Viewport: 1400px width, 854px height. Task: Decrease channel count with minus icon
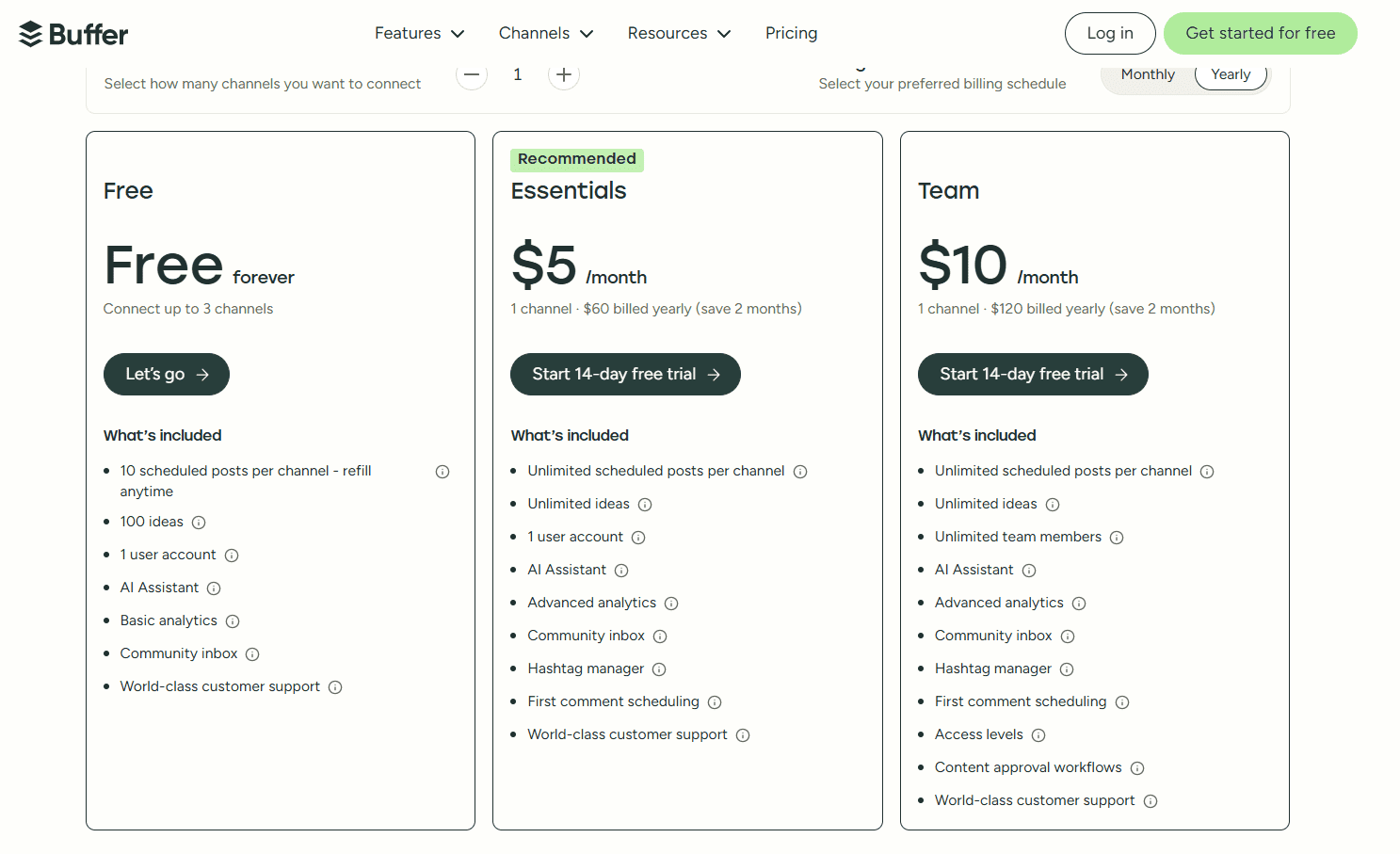pos(471,73)
